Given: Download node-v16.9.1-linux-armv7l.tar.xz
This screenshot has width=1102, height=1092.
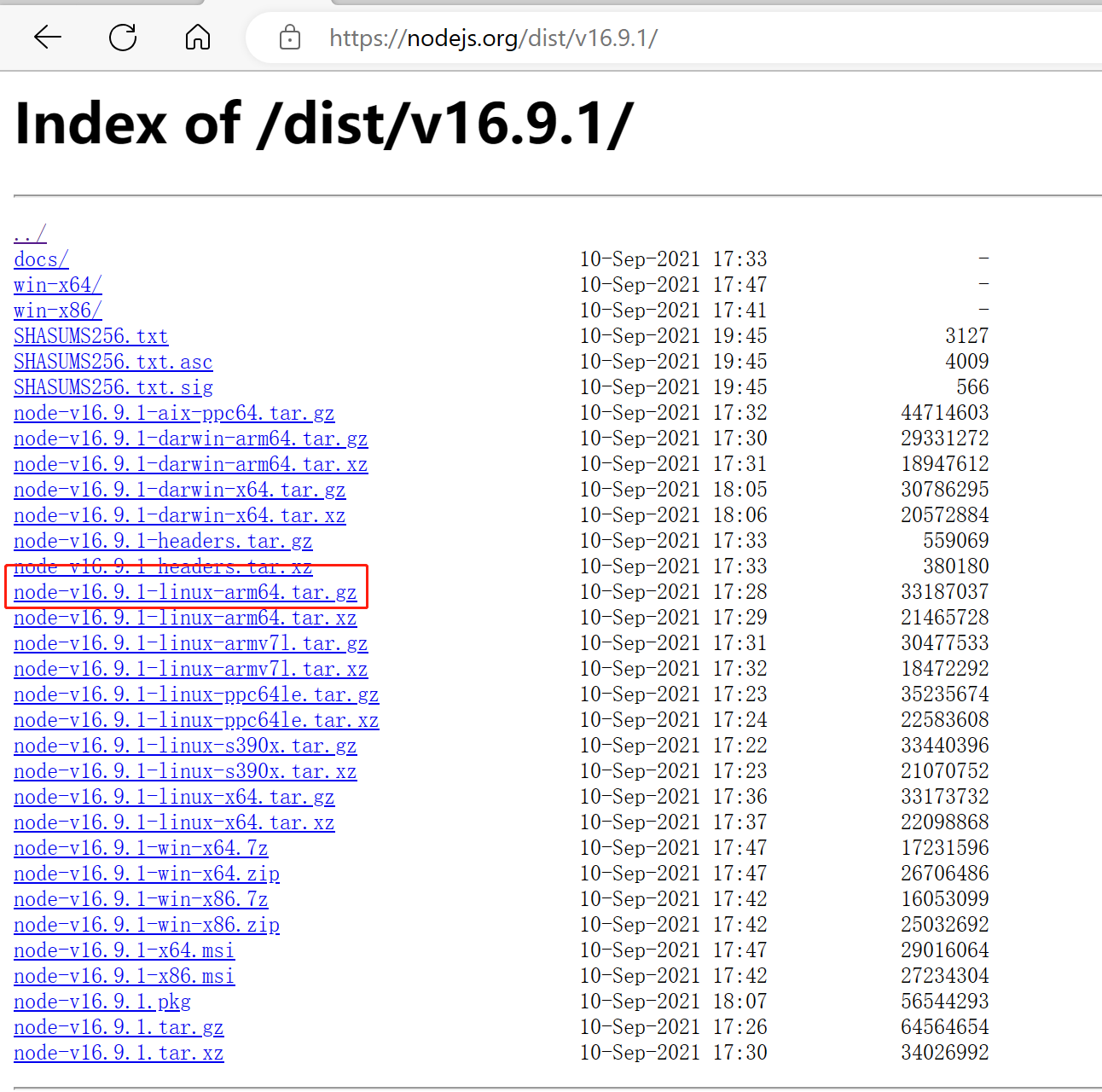Looking at the screenshot, I should (x=191, y=669).
